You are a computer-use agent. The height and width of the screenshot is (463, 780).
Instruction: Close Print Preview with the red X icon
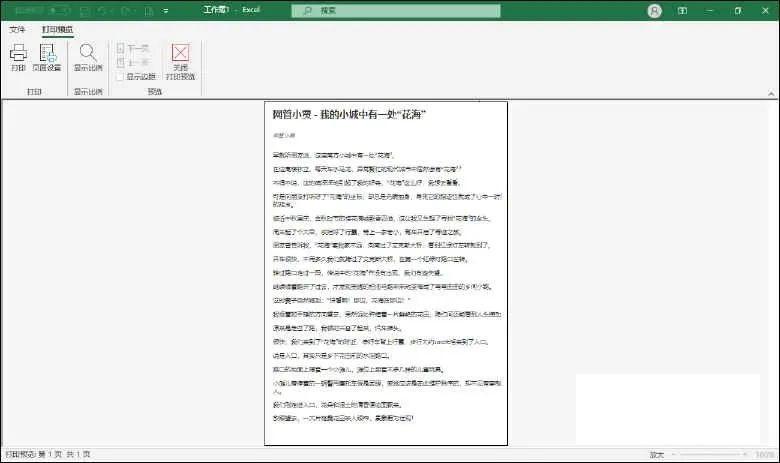(180, 59)
